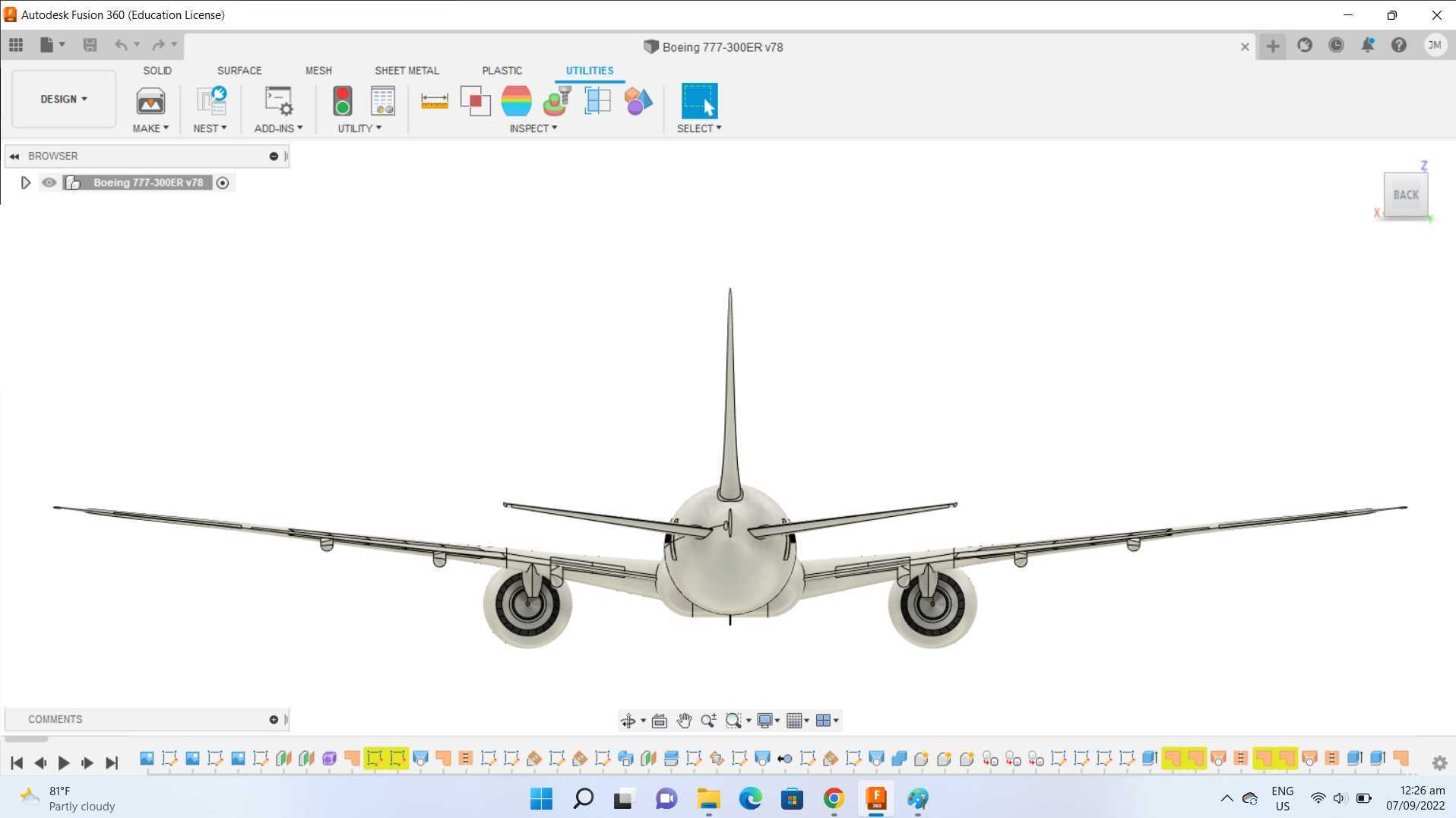Screen dimensions: 1456x818
Task: Expand the NEST menu
Action: pos(210,128)
